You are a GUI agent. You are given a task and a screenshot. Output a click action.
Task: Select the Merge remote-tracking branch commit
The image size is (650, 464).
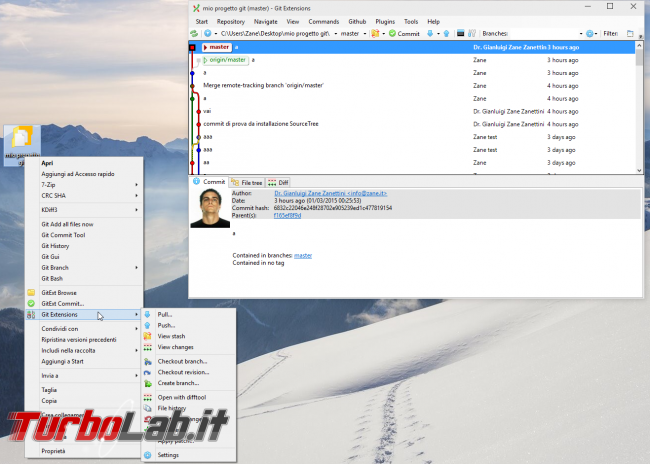click(x=412, y=86)
